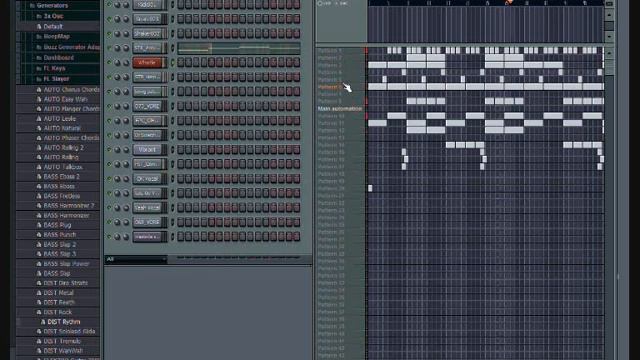This screenshot has width=640, height=360.
Task: Select the orange highlighted Pattern 6 label
Action: click(330, 87)
